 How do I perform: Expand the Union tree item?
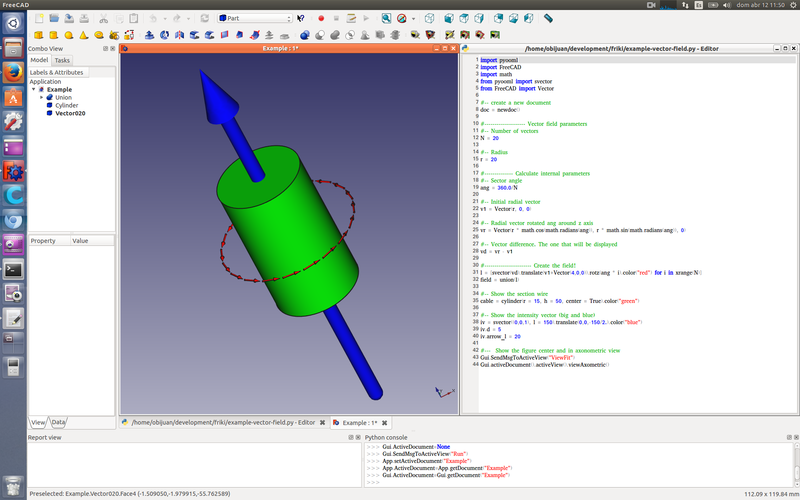[x=42, y=97]
